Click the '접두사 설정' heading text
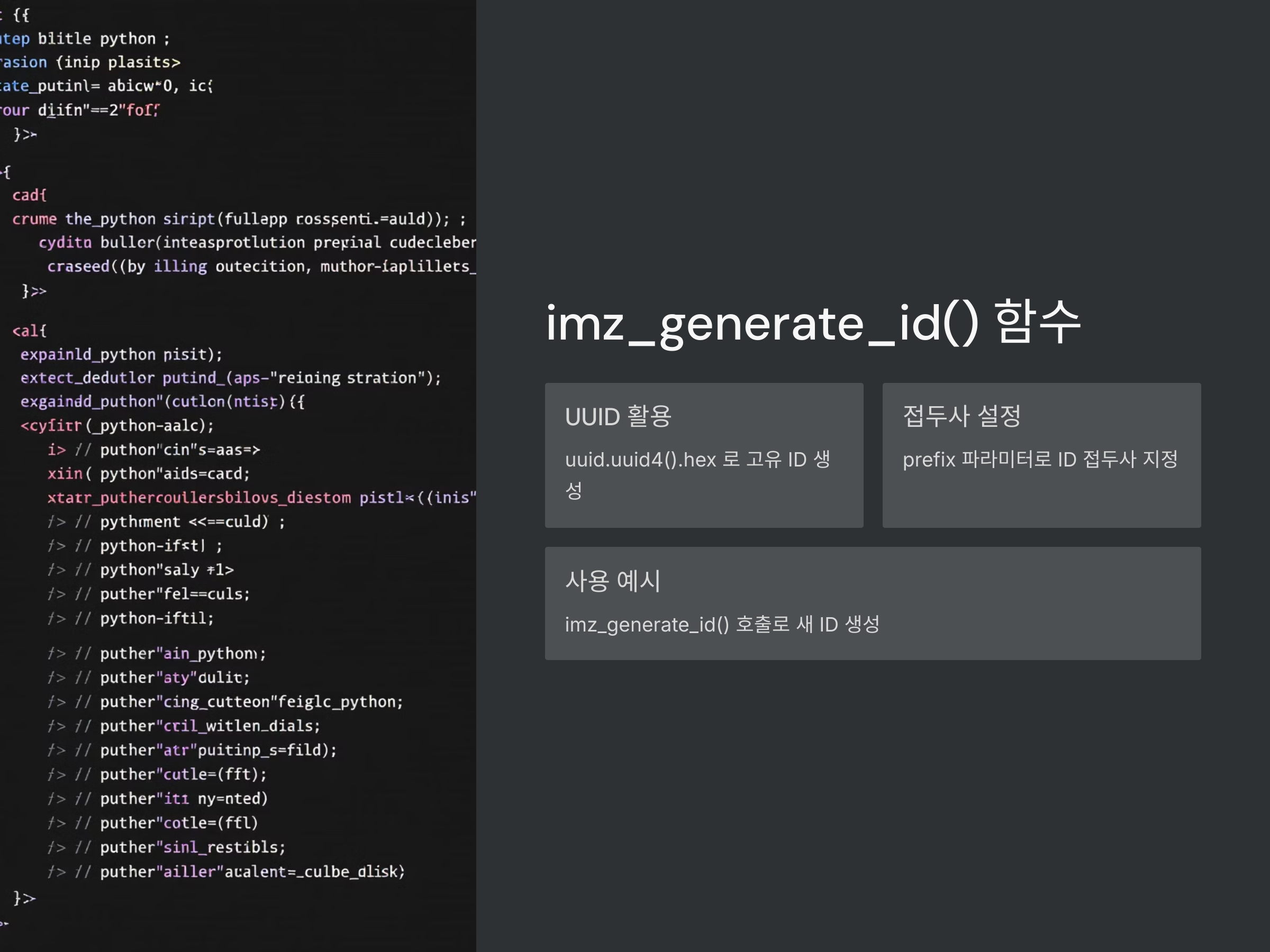 [x=961, y=417]
